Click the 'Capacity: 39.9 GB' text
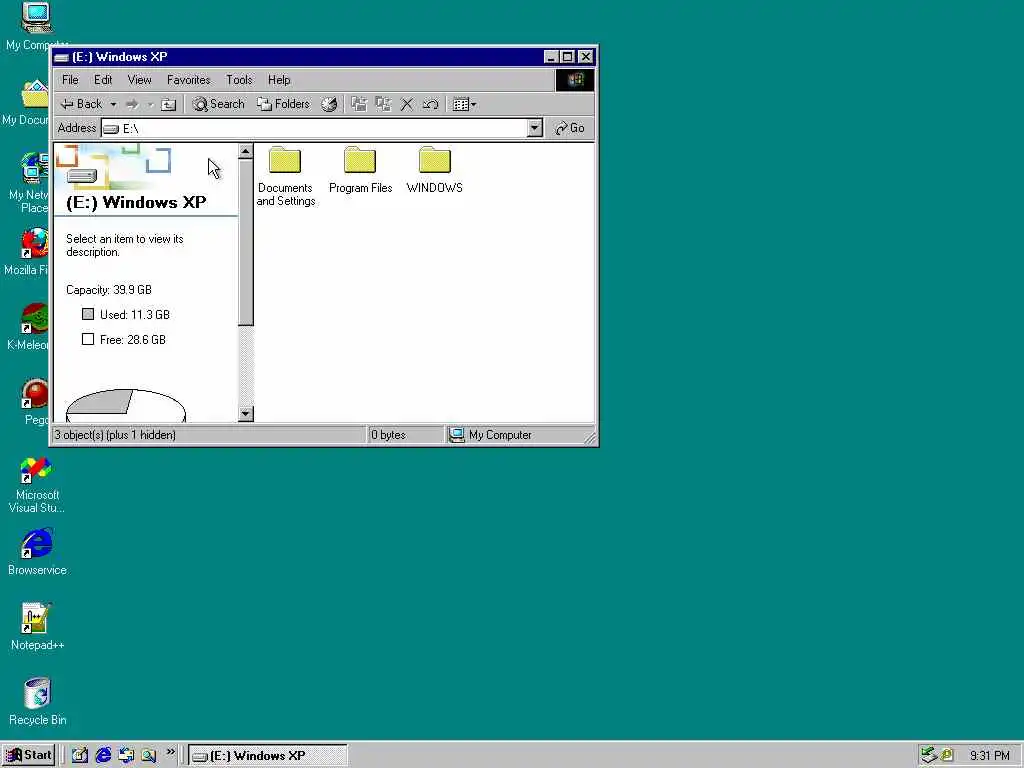Screen dimensions: 1024x768 click(108, 289)
